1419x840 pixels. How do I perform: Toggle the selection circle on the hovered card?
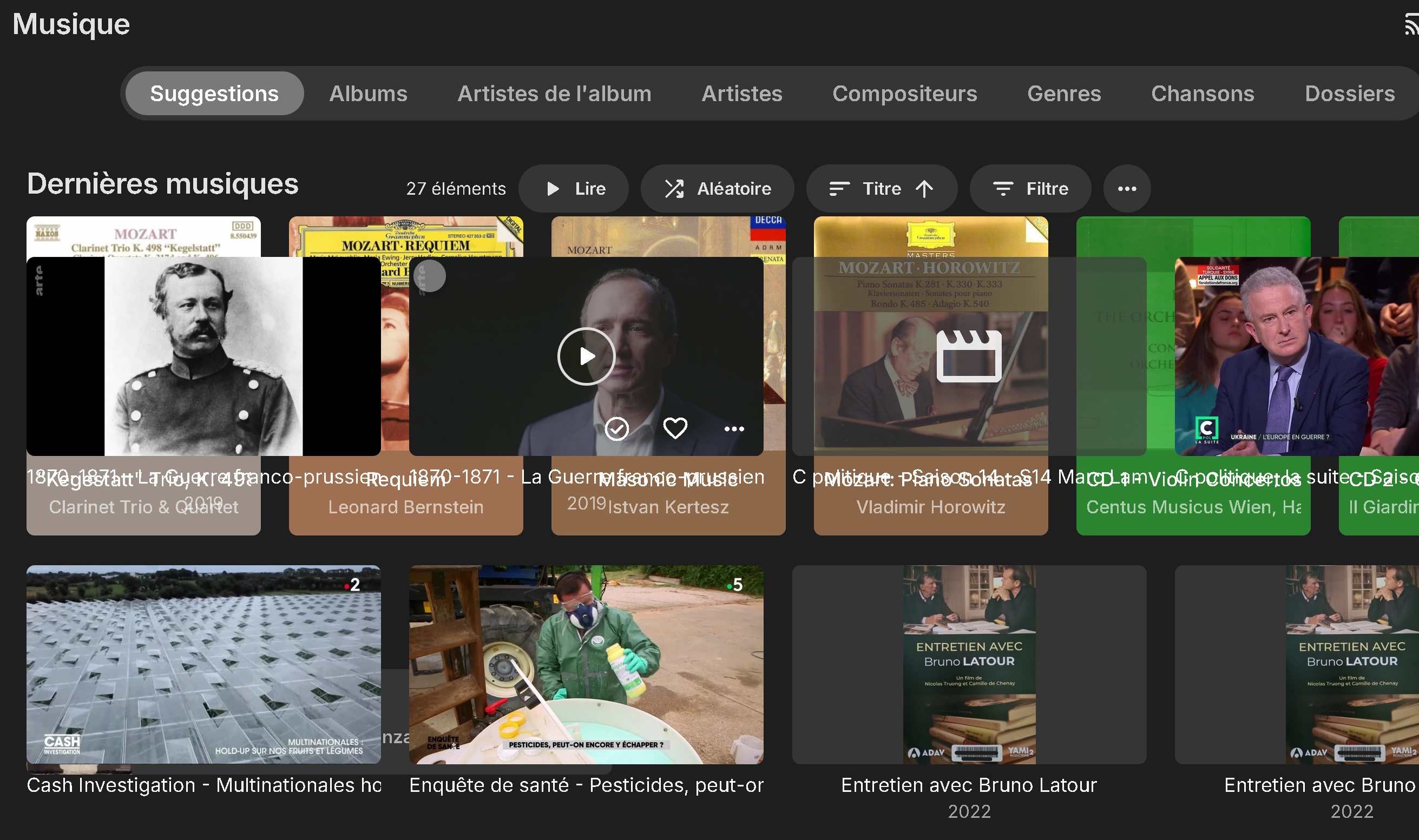pos(430,276)
